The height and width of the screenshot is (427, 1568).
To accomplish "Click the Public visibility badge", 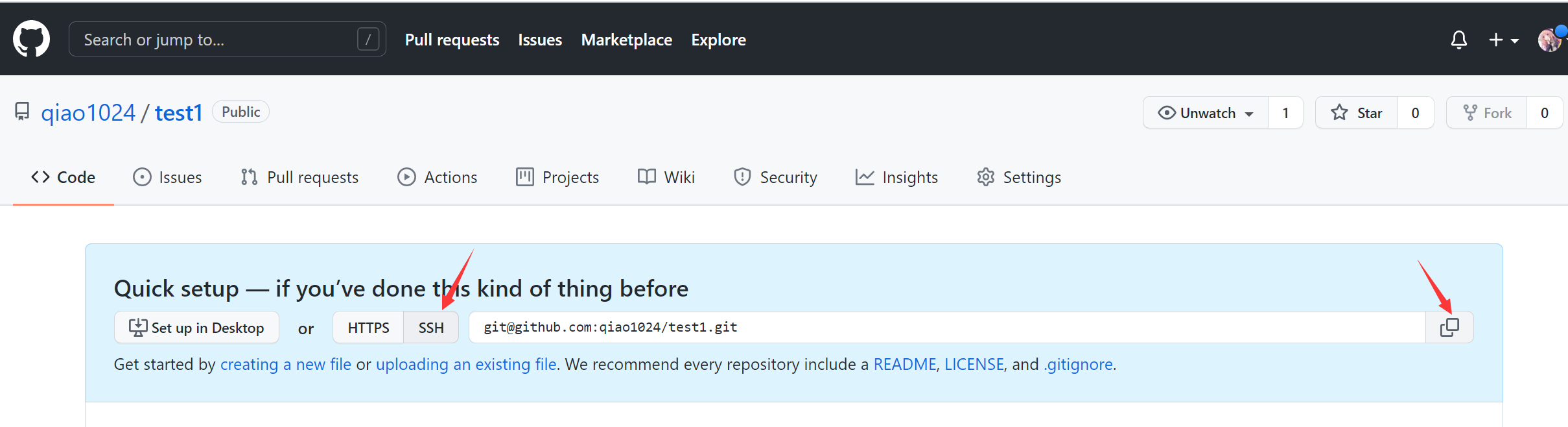I will tap(240, 112).
